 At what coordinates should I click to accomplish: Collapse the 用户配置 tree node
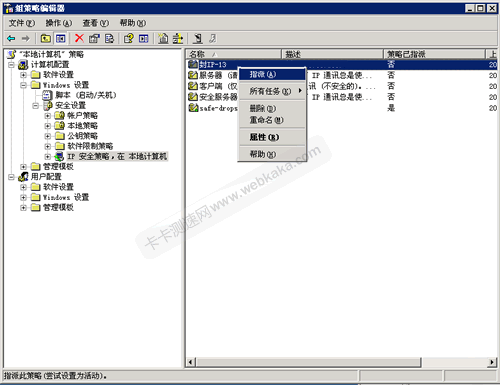pos(11,177)
